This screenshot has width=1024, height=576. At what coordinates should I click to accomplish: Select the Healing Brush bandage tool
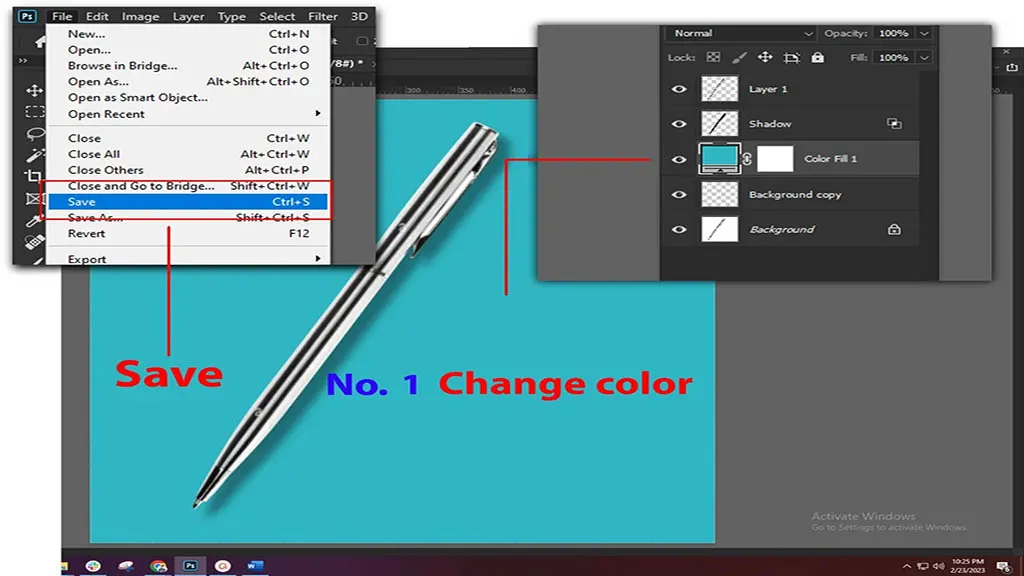[34, 242]
